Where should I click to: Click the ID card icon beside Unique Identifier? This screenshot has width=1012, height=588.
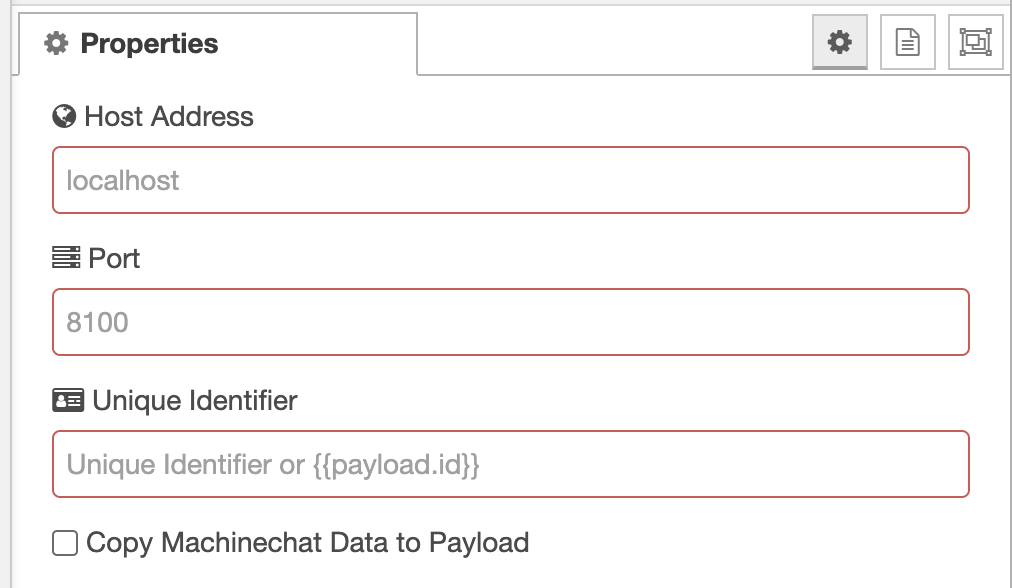[67, 401]
